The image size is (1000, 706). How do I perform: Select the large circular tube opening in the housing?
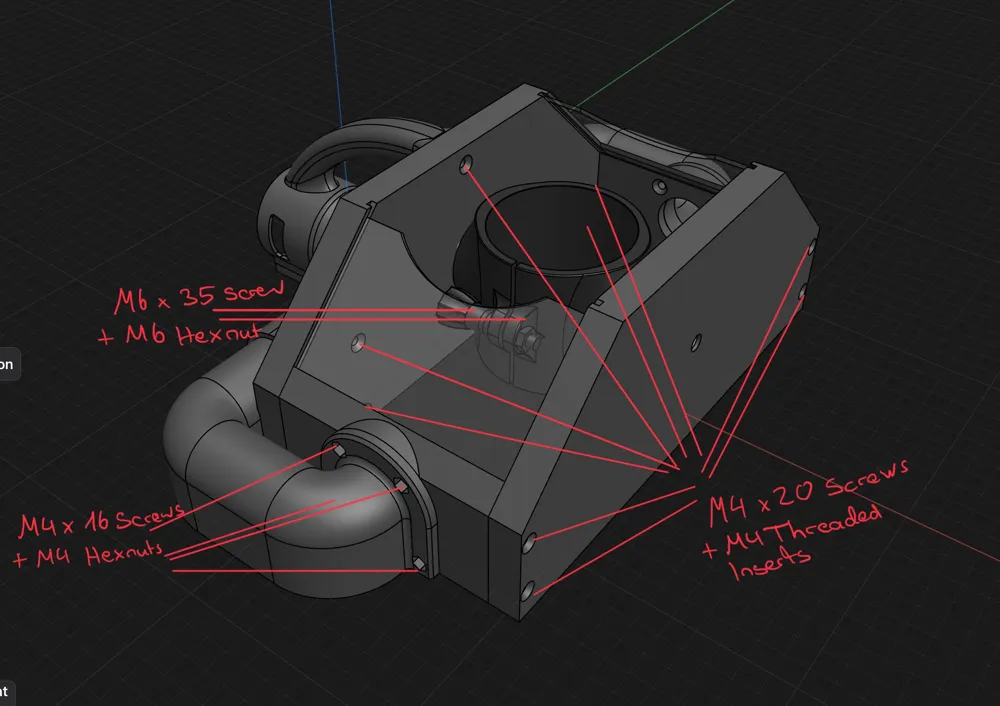561,228
